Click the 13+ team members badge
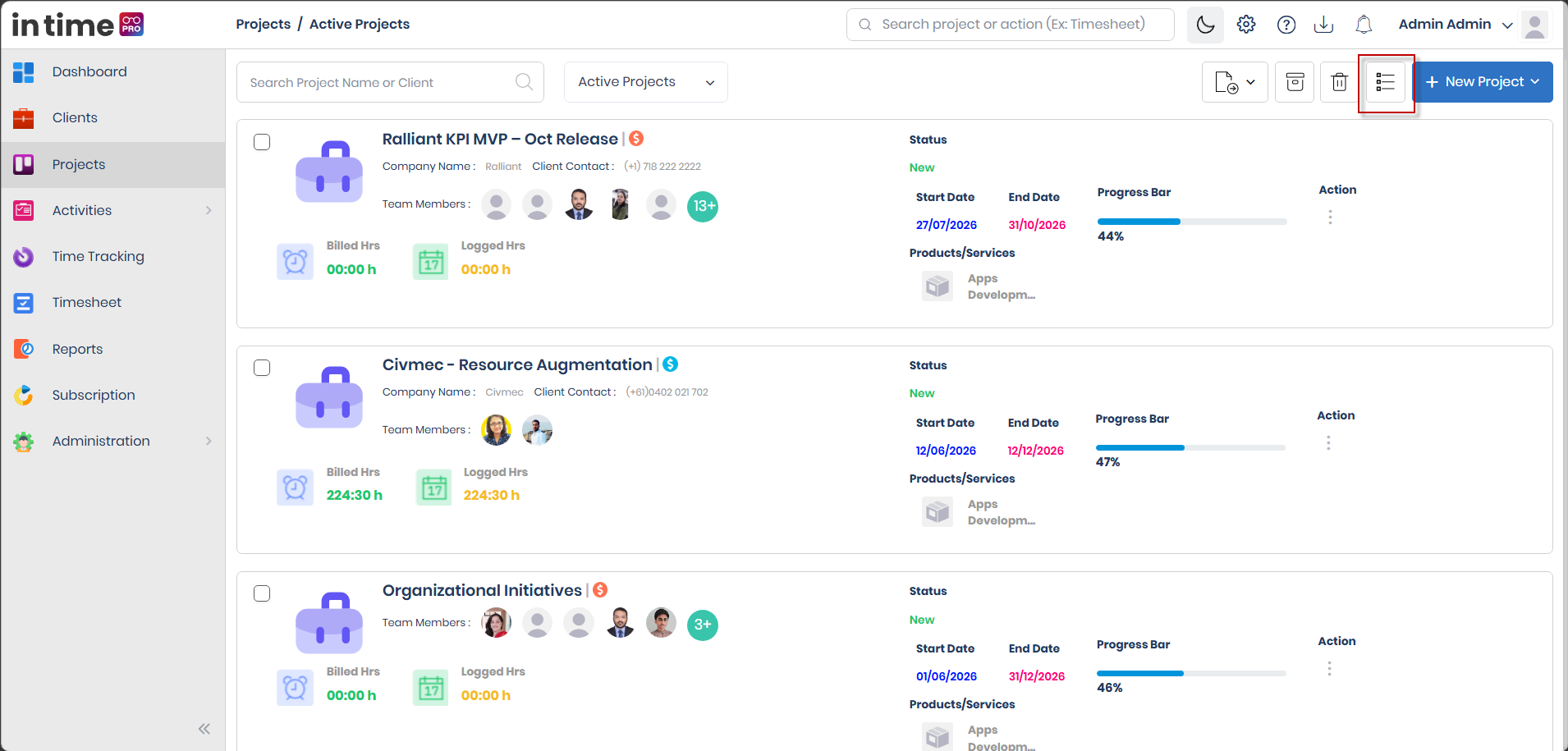 (704, 206)
